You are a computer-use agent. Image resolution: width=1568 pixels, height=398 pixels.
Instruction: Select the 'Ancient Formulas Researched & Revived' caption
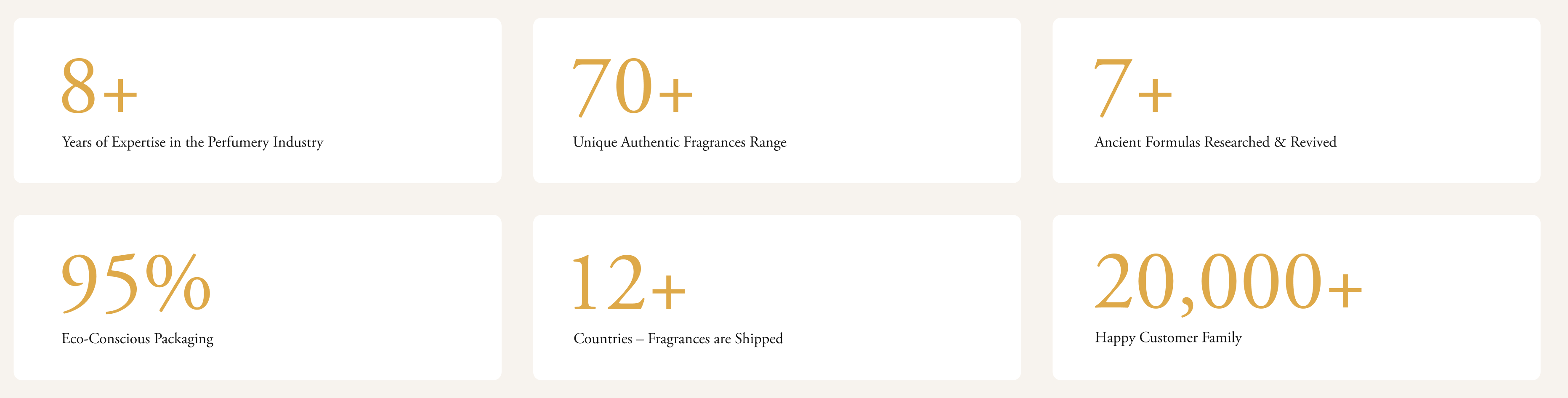point(1215,142)
